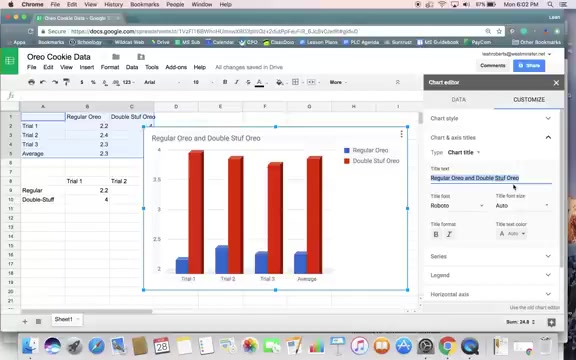576x360 pixels.
Task: Switch to the DATA tab
Action: [458, 100]
